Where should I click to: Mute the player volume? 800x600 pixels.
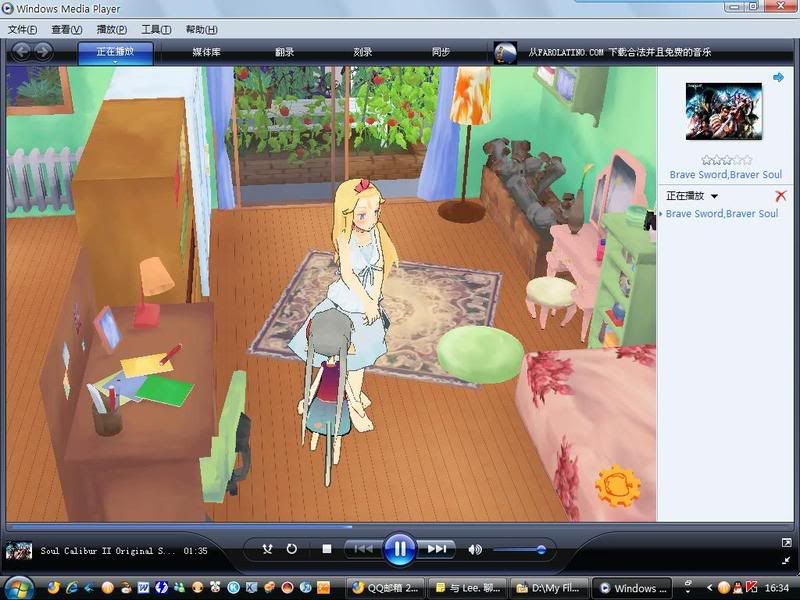click(474, 549)
